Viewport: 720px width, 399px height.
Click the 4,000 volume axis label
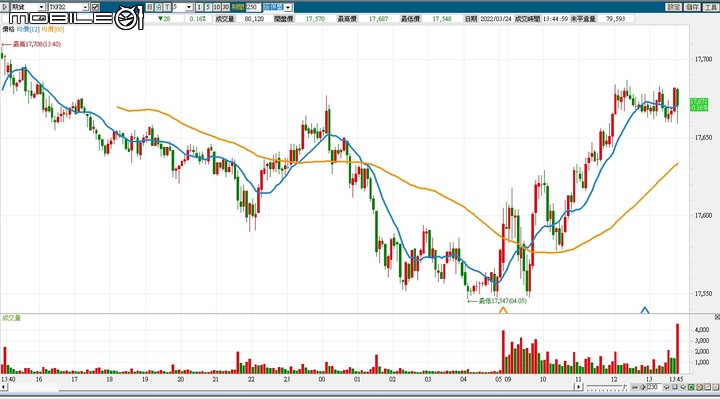(x=702, y=330)
